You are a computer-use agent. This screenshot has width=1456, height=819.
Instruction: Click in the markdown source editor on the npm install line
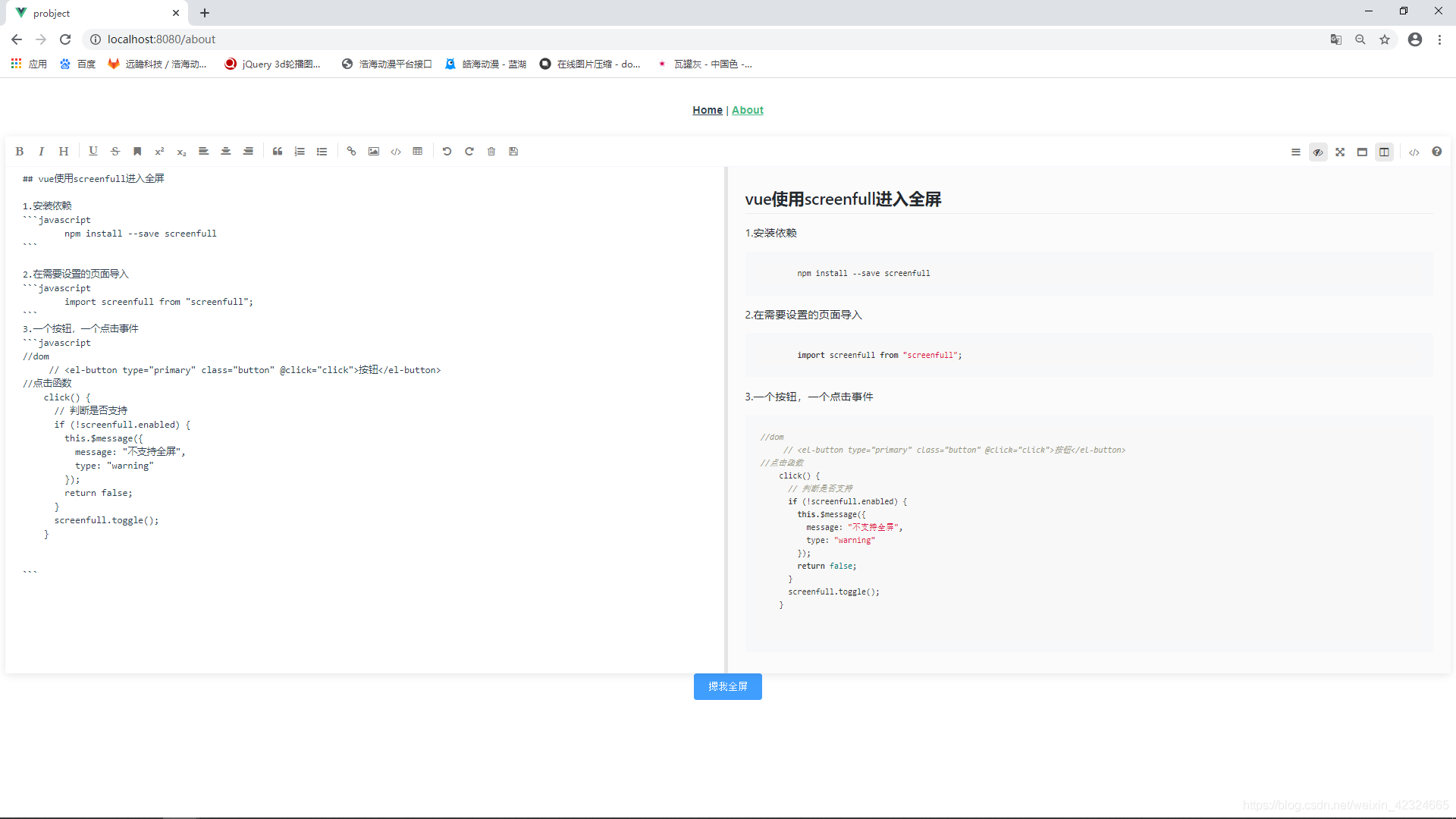tap(140, 234)
